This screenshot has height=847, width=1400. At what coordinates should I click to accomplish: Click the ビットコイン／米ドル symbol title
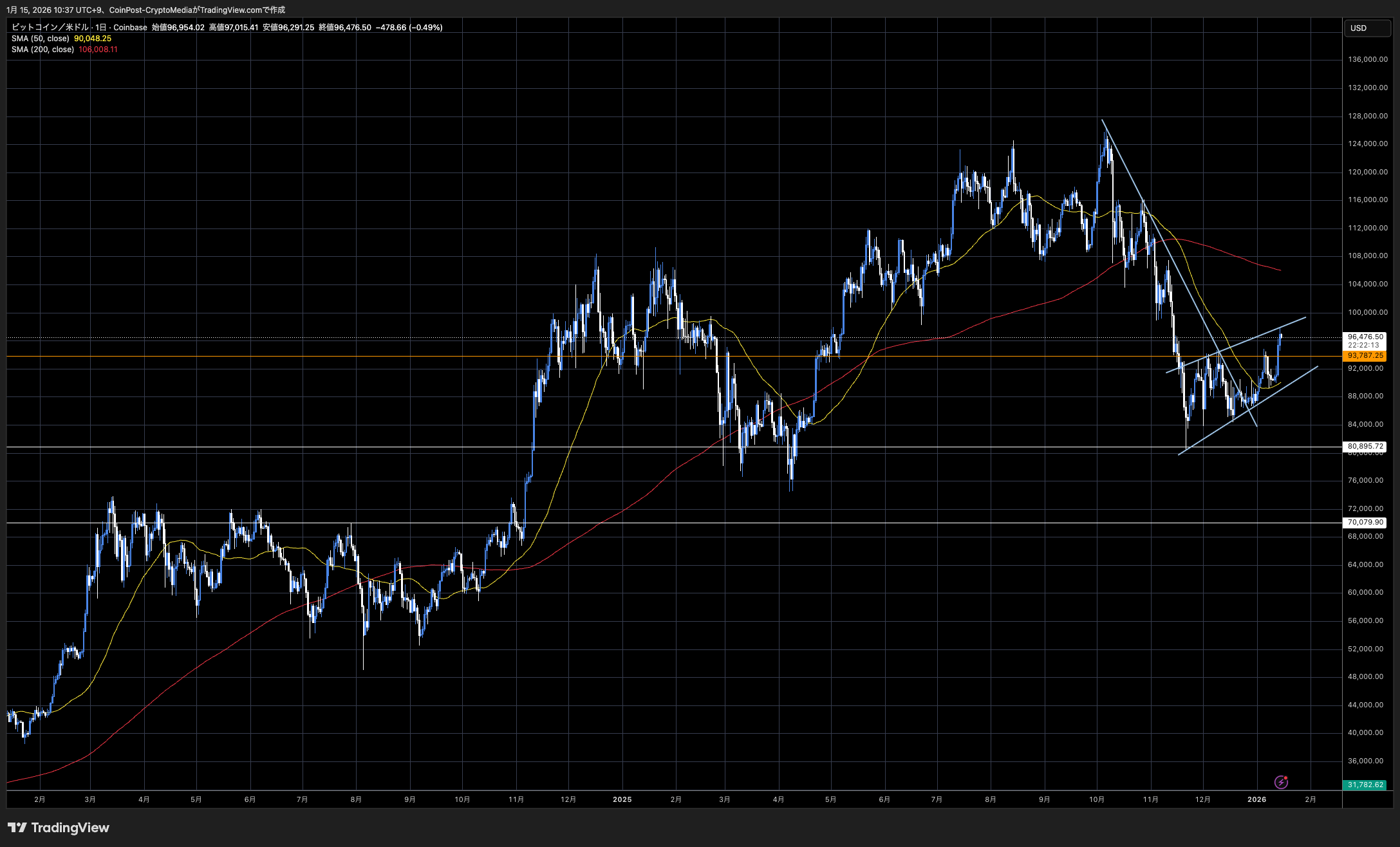pos(50,27)
